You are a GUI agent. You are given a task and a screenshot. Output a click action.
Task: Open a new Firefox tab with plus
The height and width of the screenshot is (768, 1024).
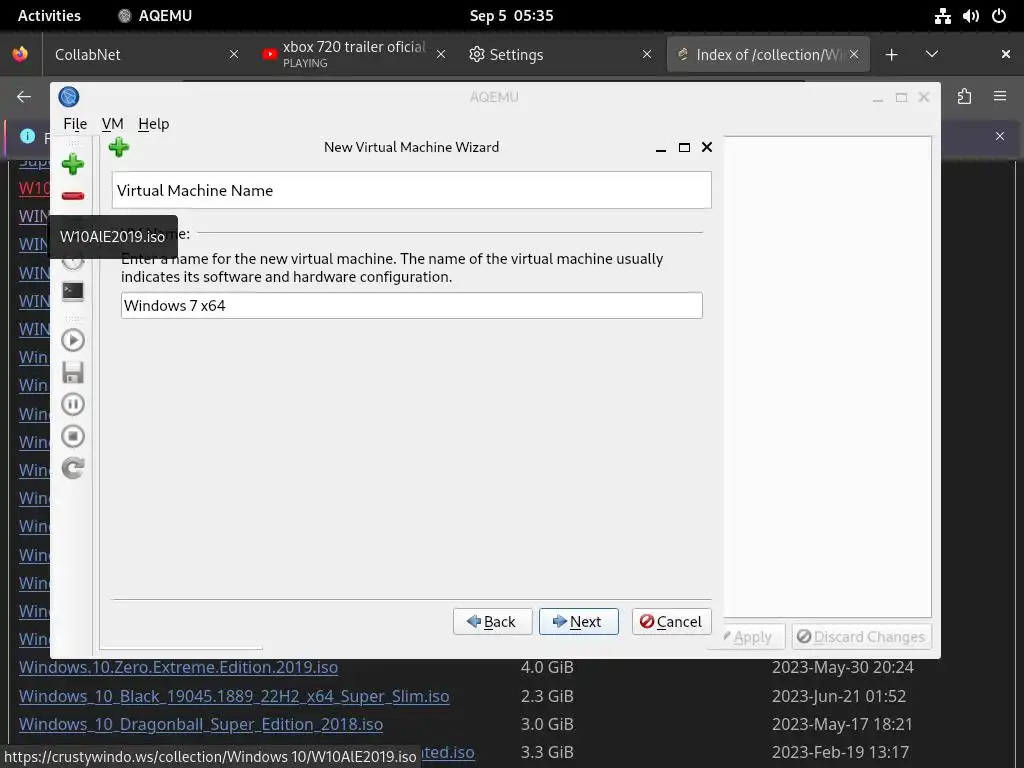[x=891, y=55]
